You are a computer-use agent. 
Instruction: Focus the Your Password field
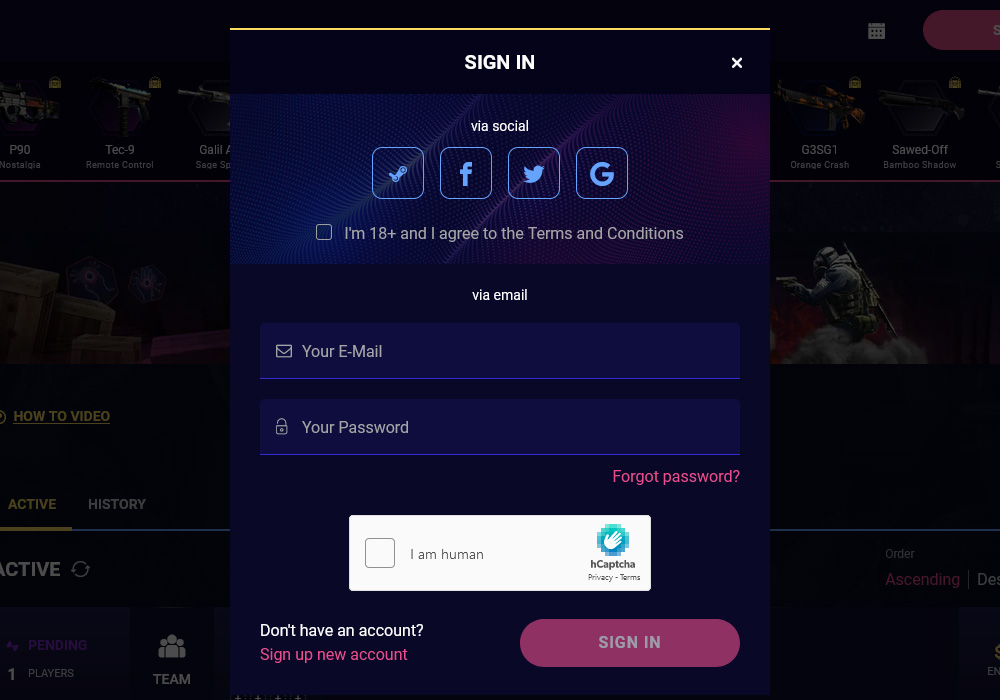click(500, 427)
